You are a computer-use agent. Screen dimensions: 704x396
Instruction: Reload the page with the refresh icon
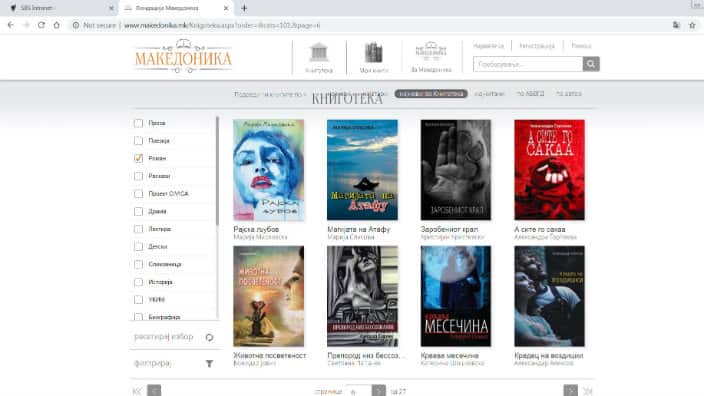(41, 25)
